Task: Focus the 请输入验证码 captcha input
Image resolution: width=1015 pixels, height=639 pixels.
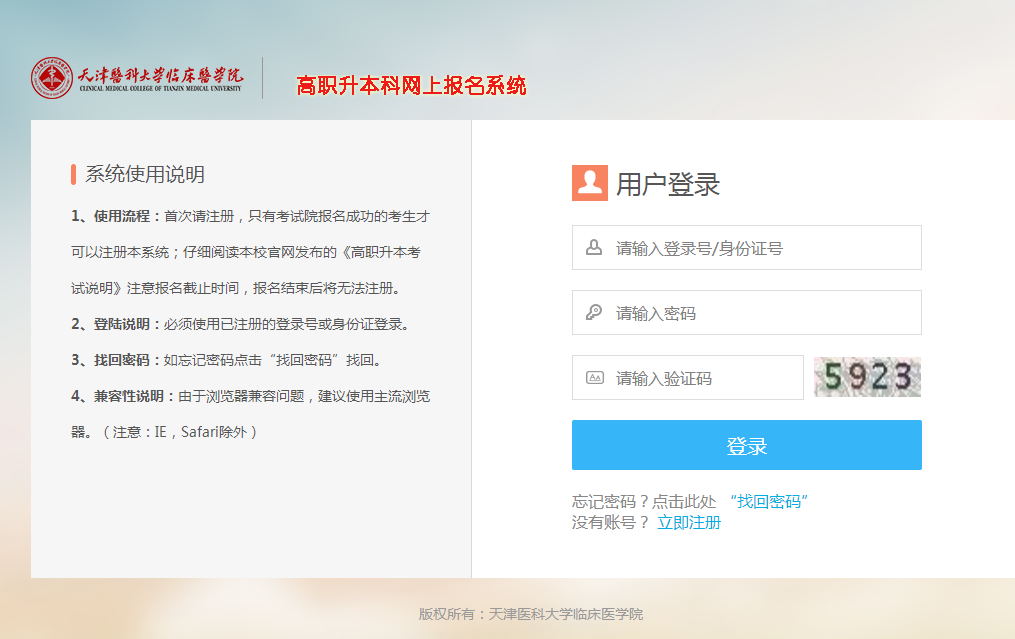Action: pyautogui.click(x=687, y=377)
